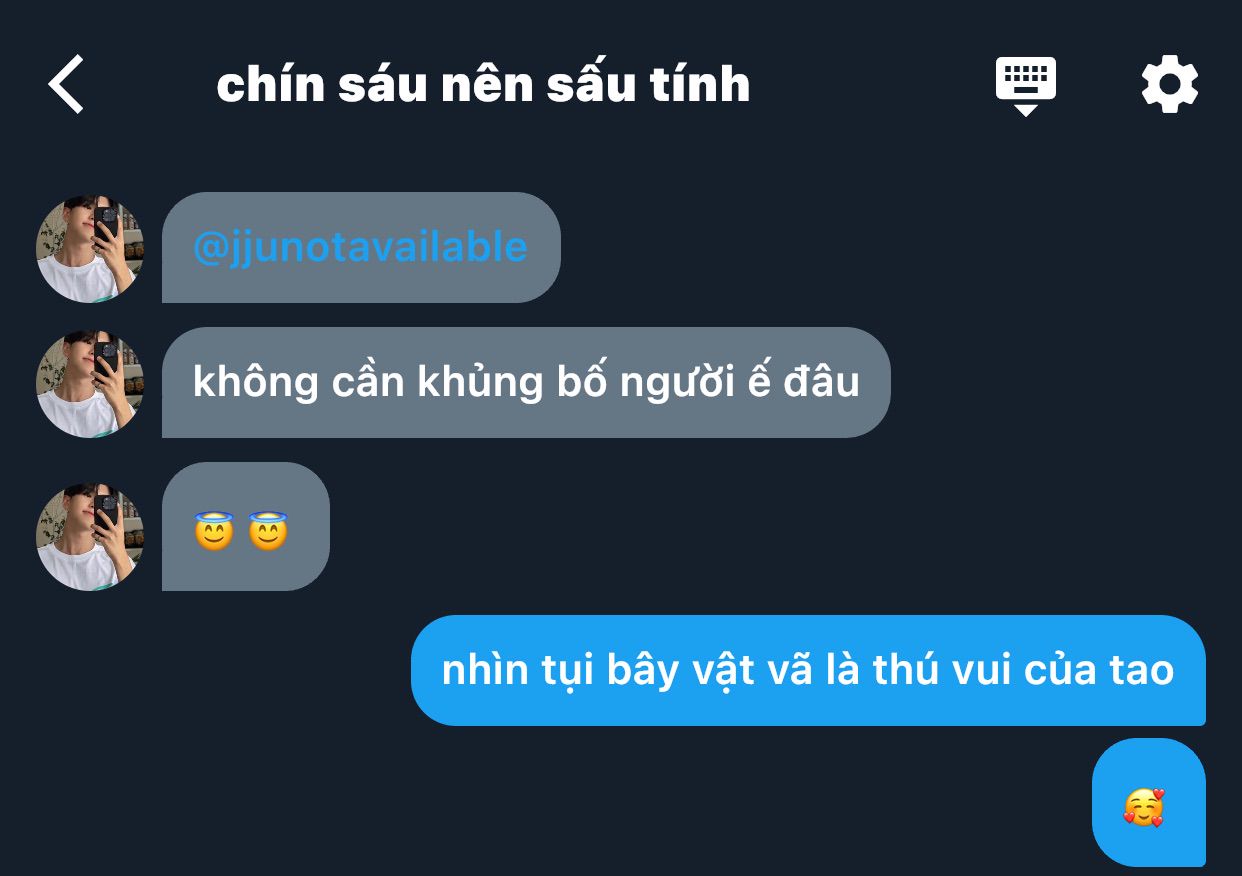Tap the small blue bubble with hearts emoji
This screenshot has width=1242, height=876.
pos(1149,802)
